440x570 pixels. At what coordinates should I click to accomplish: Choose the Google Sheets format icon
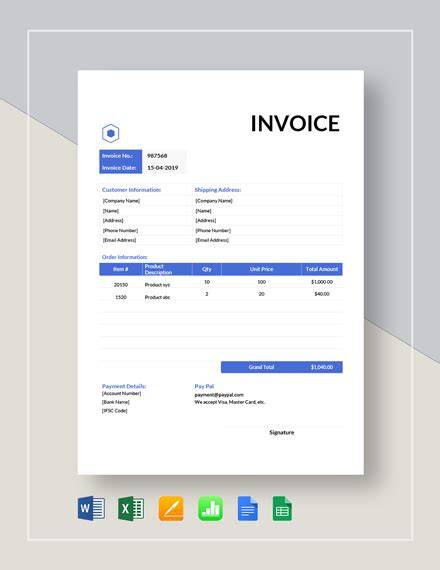[282, 509]
